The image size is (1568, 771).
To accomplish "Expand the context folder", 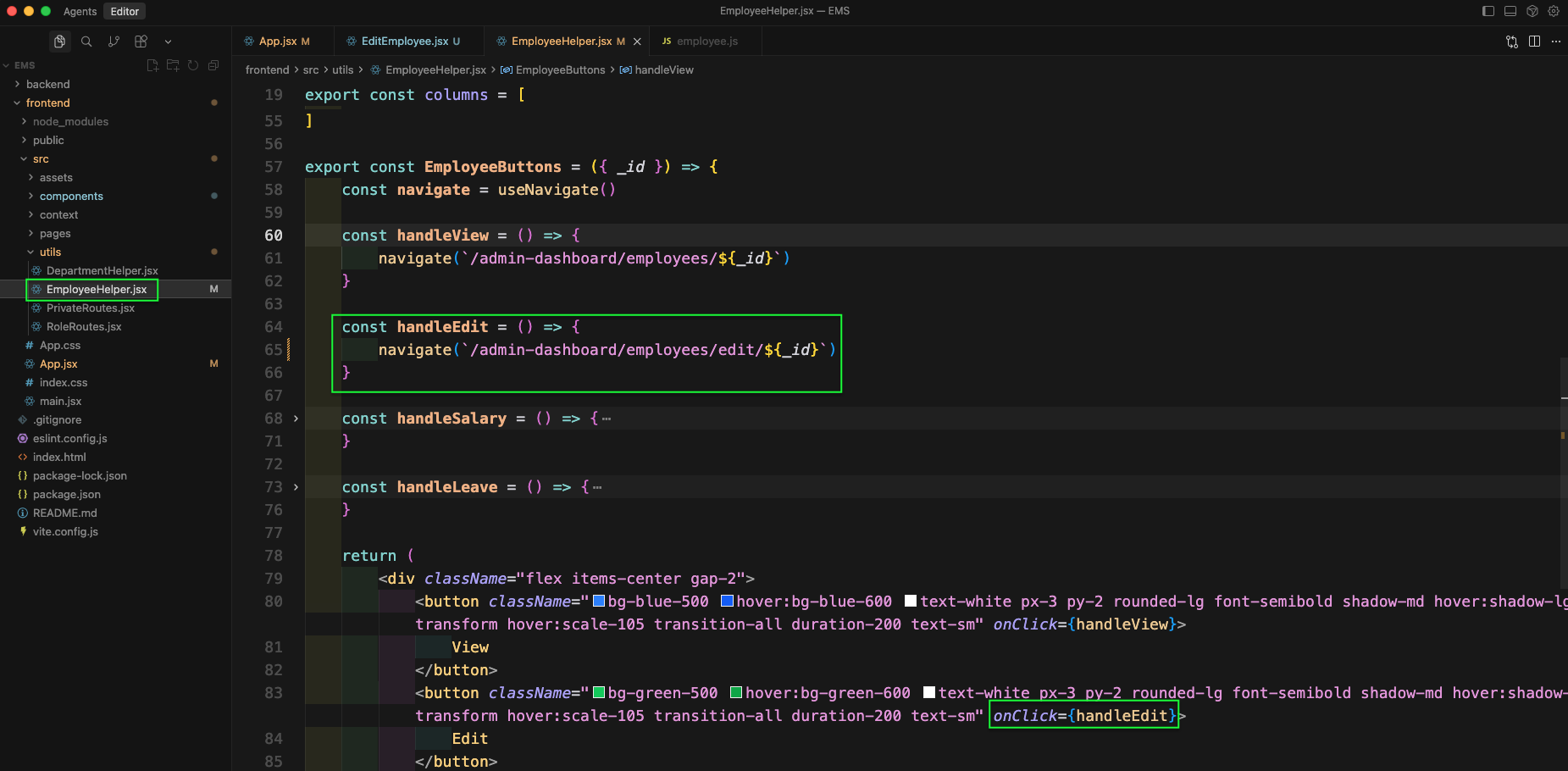I will [115, 215].
